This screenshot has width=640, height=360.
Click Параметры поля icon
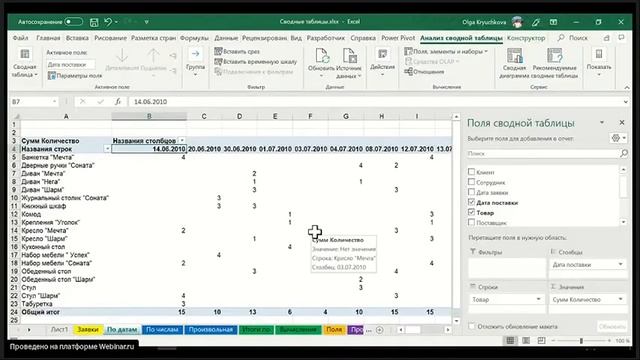pyautogui.click(x=52, y=76)
